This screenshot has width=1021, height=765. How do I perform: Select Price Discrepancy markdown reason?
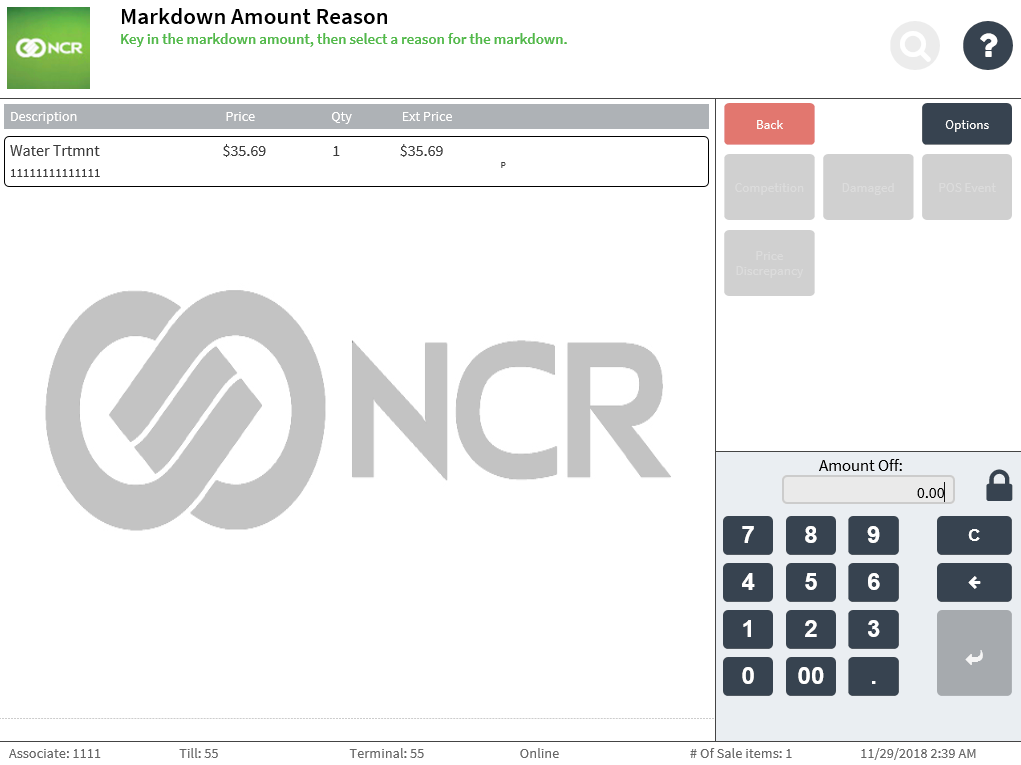769,263
